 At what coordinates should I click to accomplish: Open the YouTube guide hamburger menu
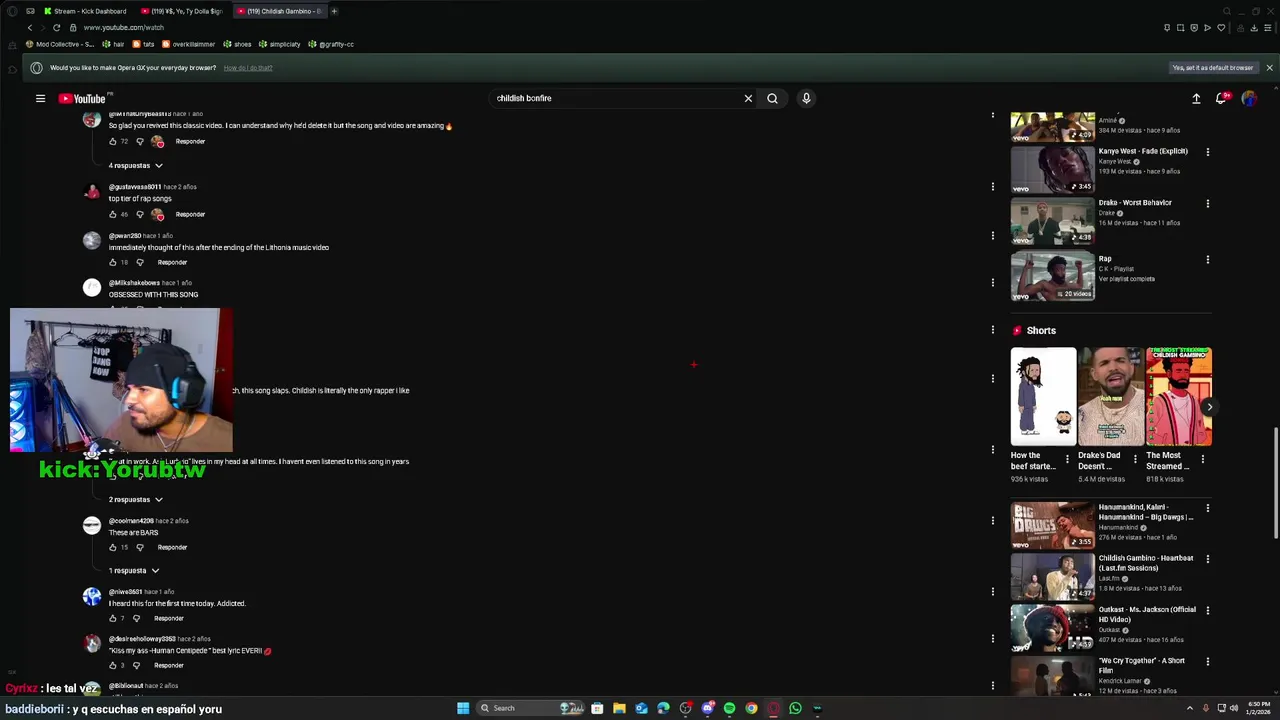(x=40, y=98)
